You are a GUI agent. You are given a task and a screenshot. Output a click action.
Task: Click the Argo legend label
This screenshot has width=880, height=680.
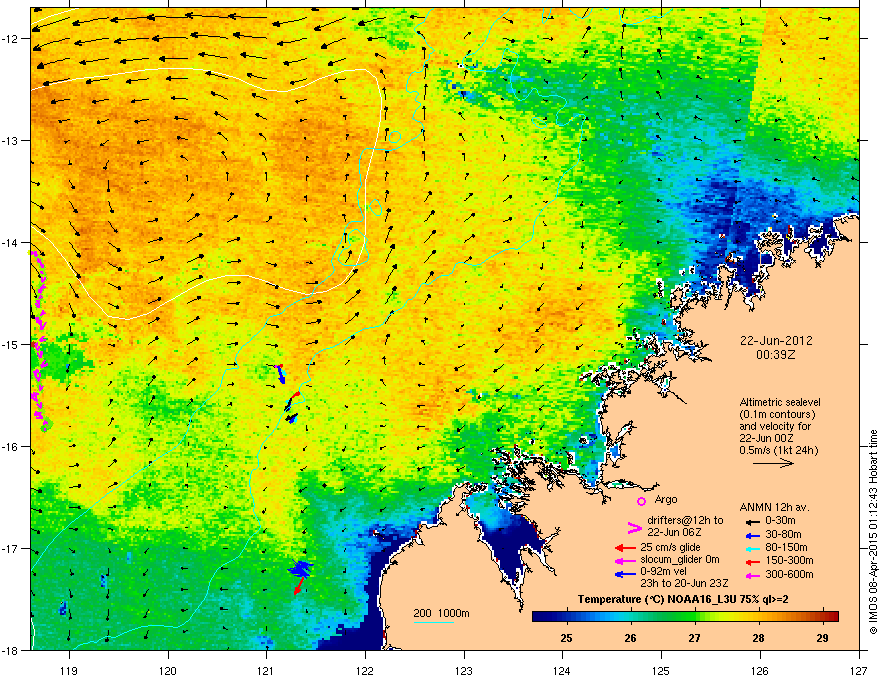[x=666, y=499]
